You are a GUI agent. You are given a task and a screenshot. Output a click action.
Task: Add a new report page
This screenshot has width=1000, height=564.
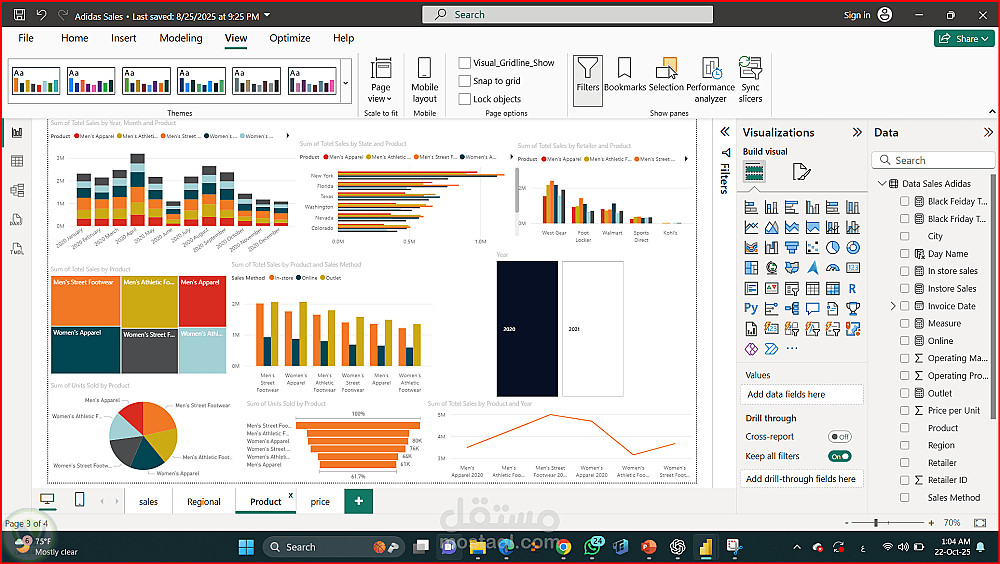click(358, 501)
